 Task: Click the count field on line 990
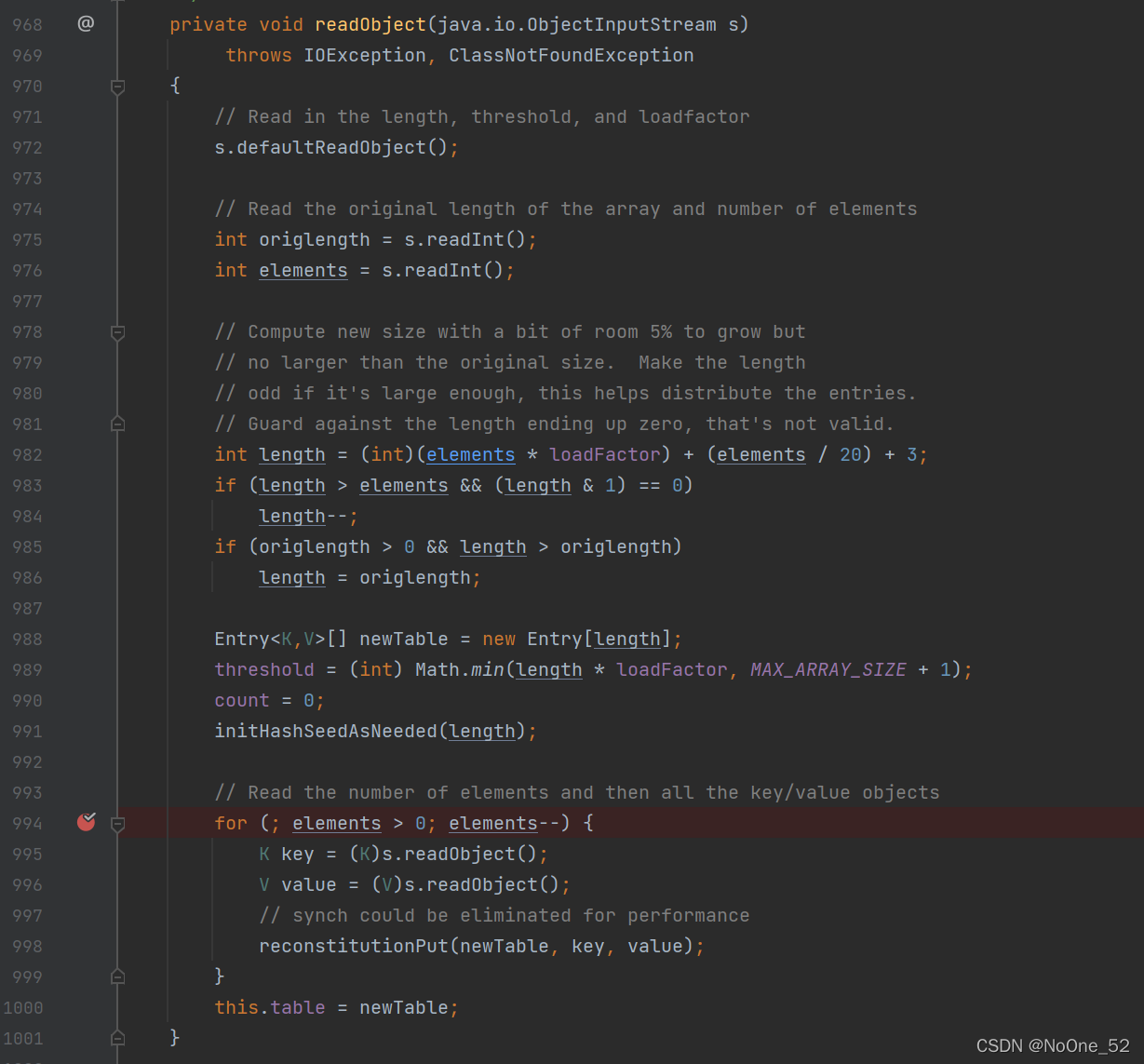pos(242,701)
